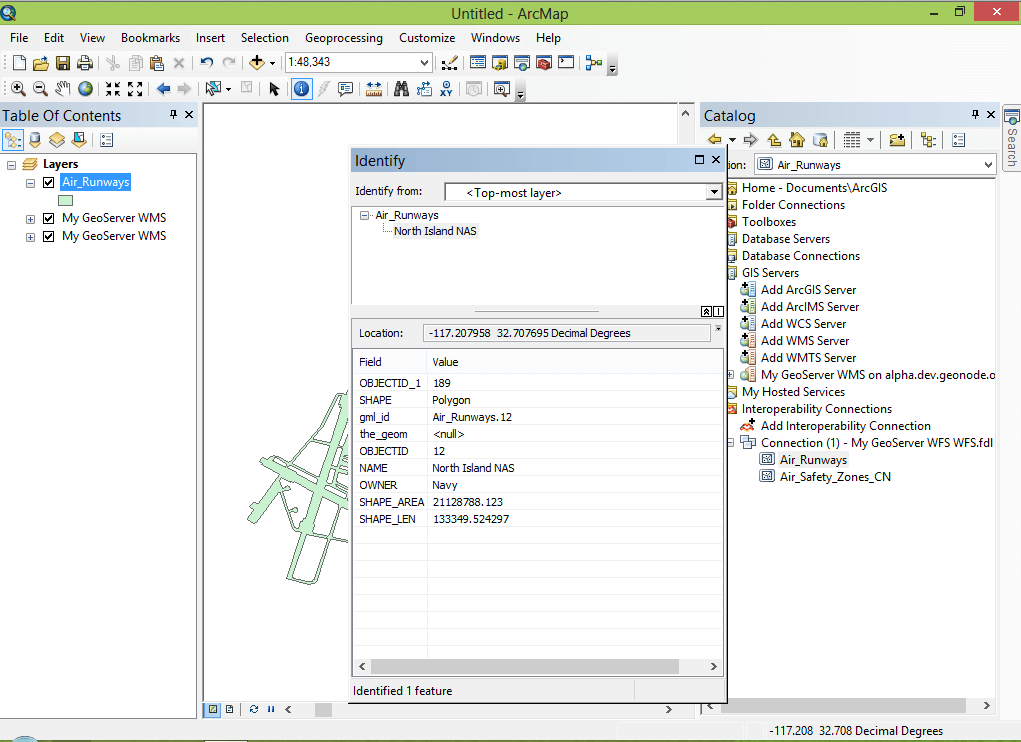Open the Bookmarks menu
This screenshot has width=1021, height=742.
pos(150,38)
